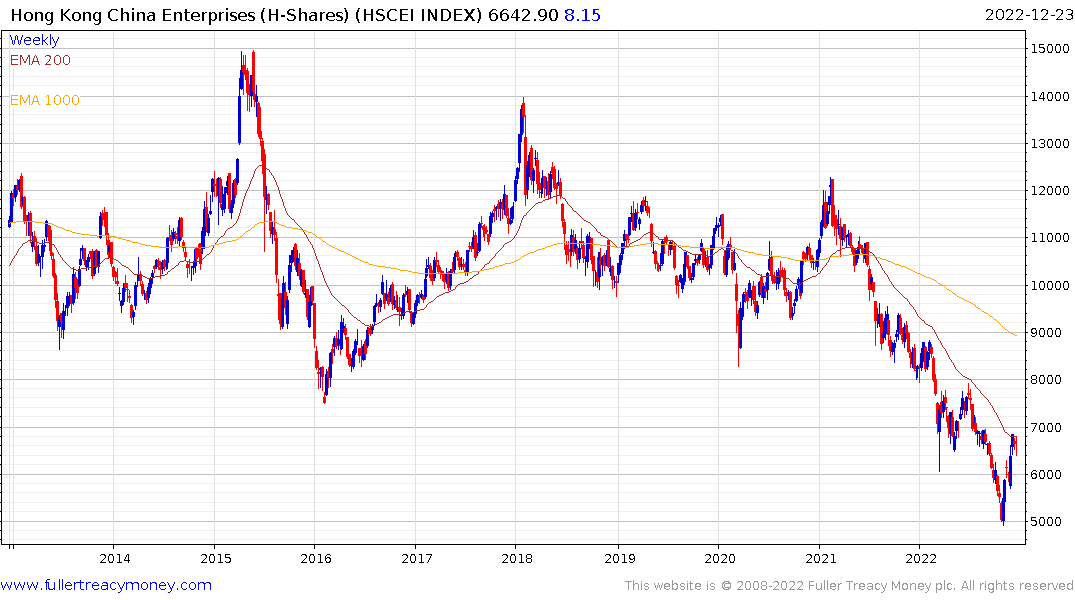Screen dimensions: 1075x600
Task: Click the 8000 price axis label
Action: 1046,380
